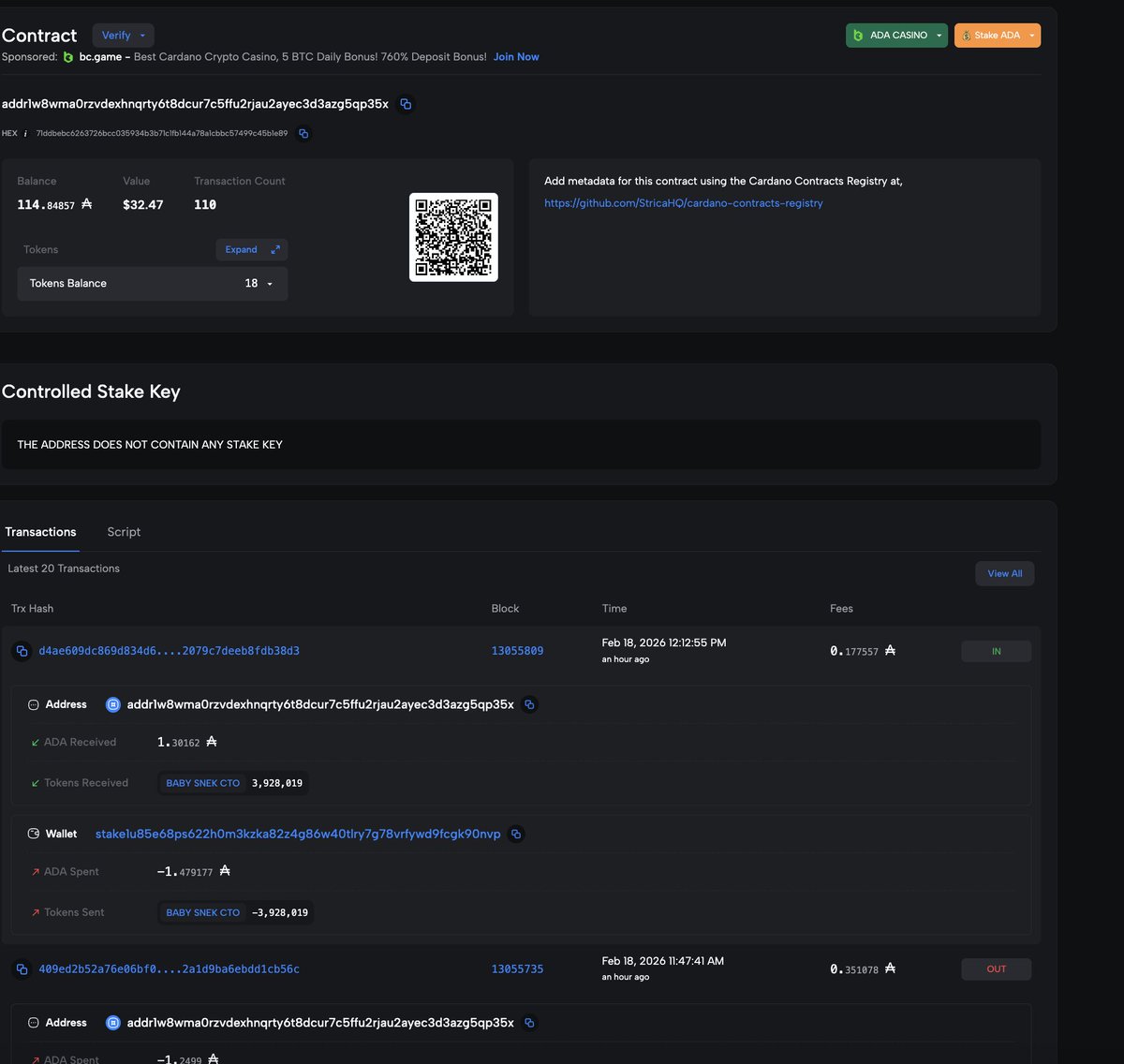Copy trx hash 409ed2b52a76e06bf0
Viewport: 1124px width, 1064px height.
pyautogui.click(x=22, y=969)
